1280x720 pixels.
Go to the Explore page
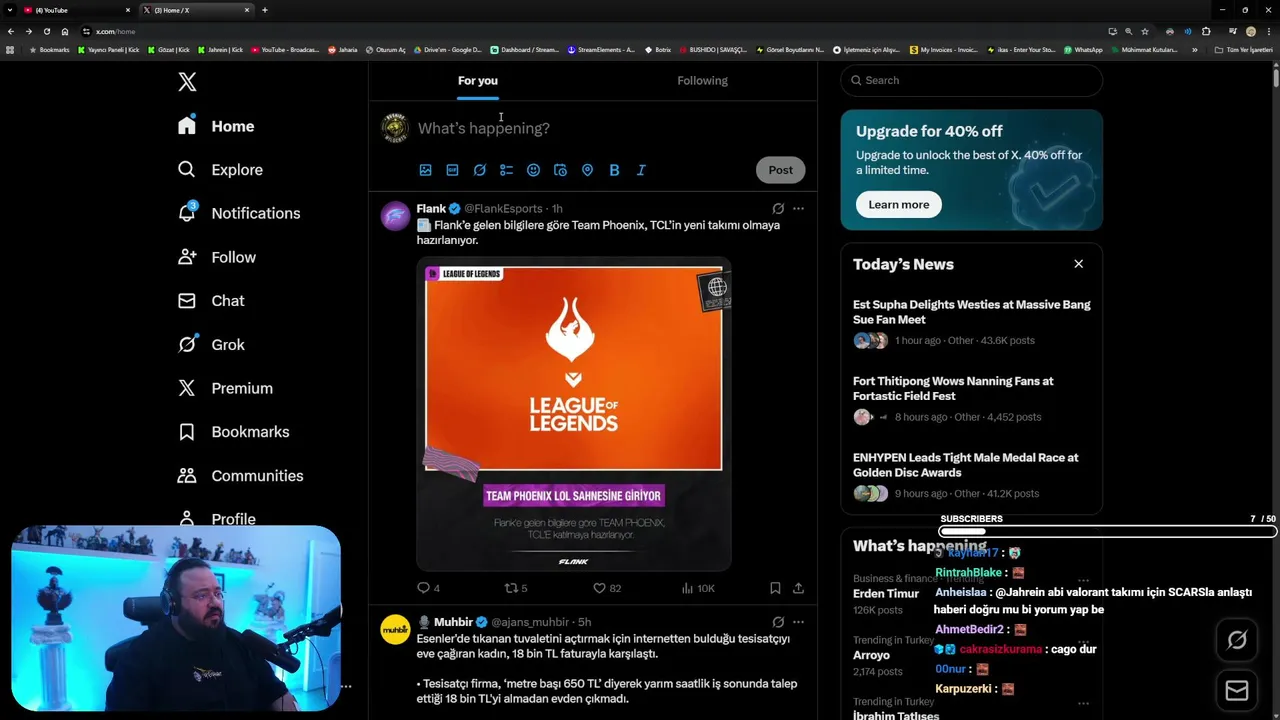tap(220, 170)
